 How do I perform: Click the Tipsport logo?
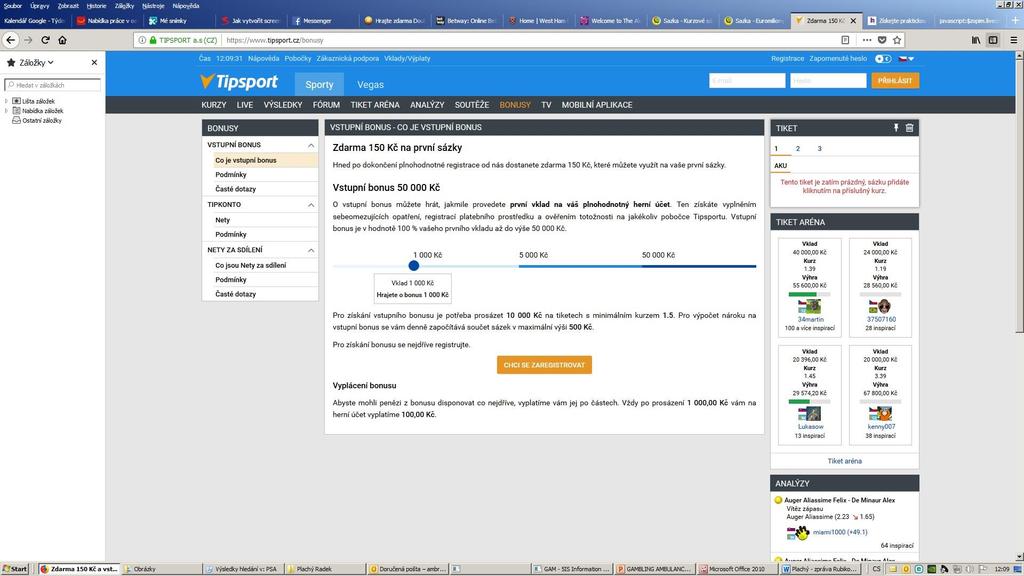click(x=239, y=82)
